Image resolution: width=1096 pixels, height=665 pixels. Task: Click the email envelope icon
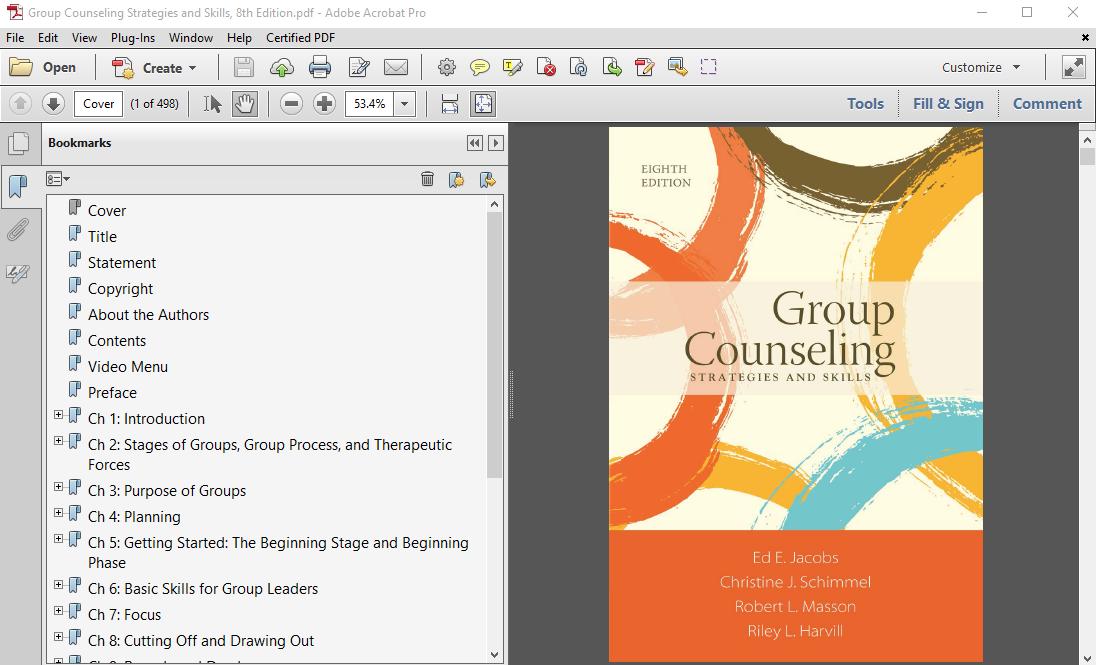[x=396, y=68]
